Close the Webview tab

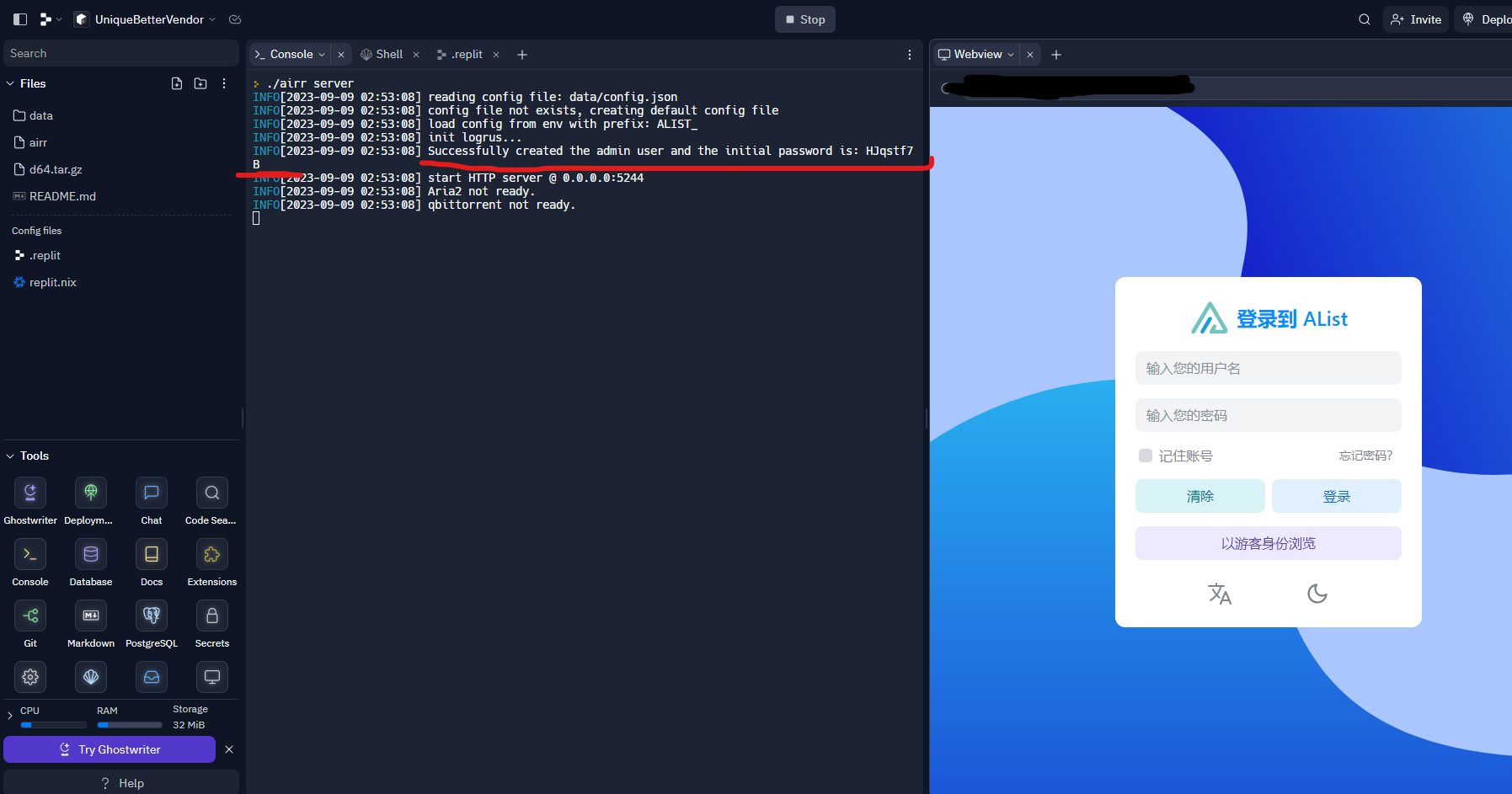1030,55
